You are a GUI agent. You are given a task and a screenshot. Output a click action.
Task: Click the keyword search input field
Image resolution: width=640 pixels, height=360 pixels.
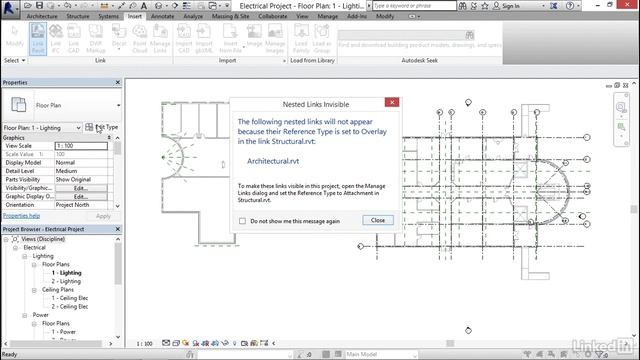(x=414, y=6)
